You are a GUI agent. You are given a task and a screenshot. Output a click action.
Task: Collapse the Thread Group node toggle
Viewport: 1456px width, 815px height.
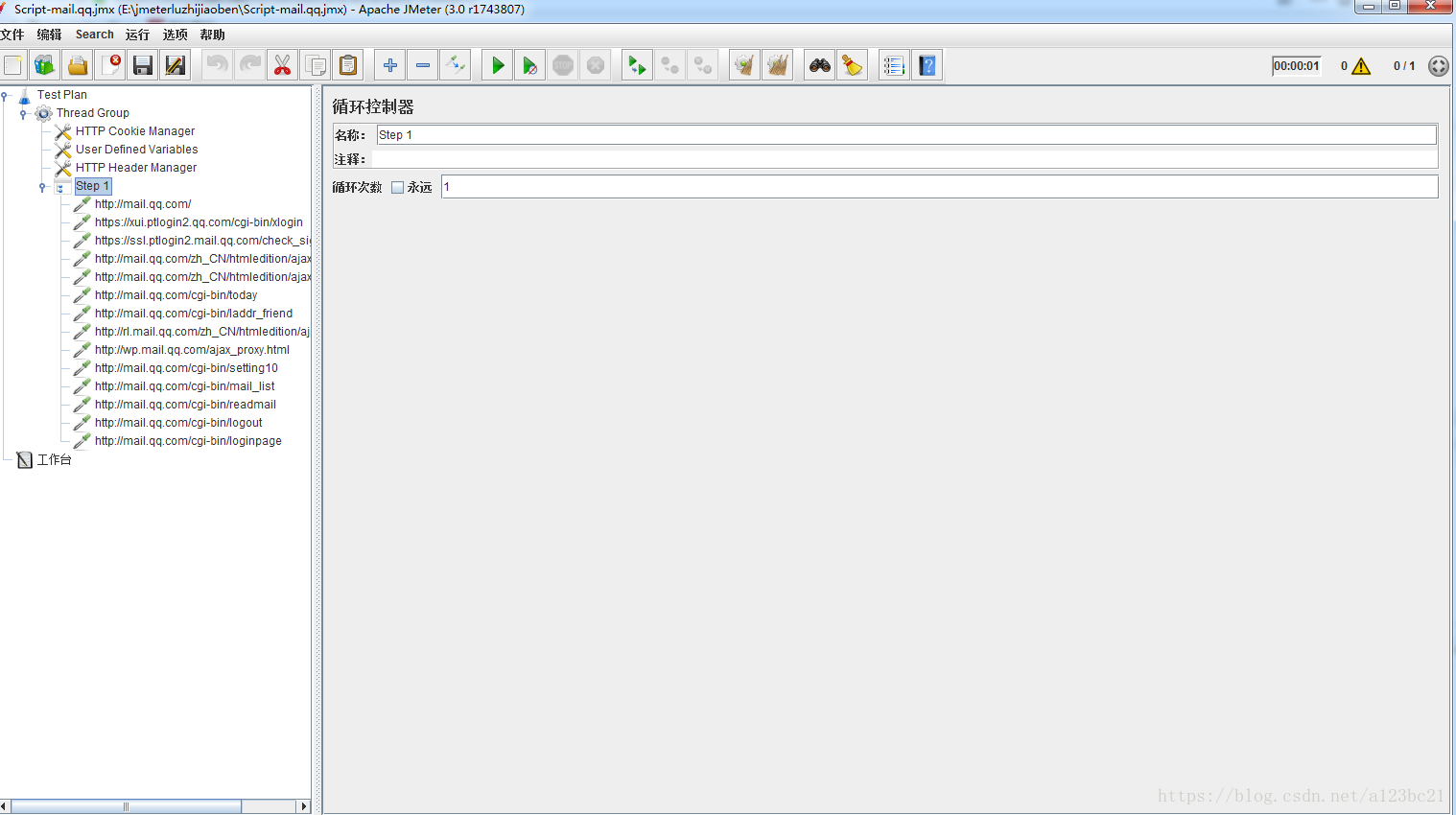23,113
